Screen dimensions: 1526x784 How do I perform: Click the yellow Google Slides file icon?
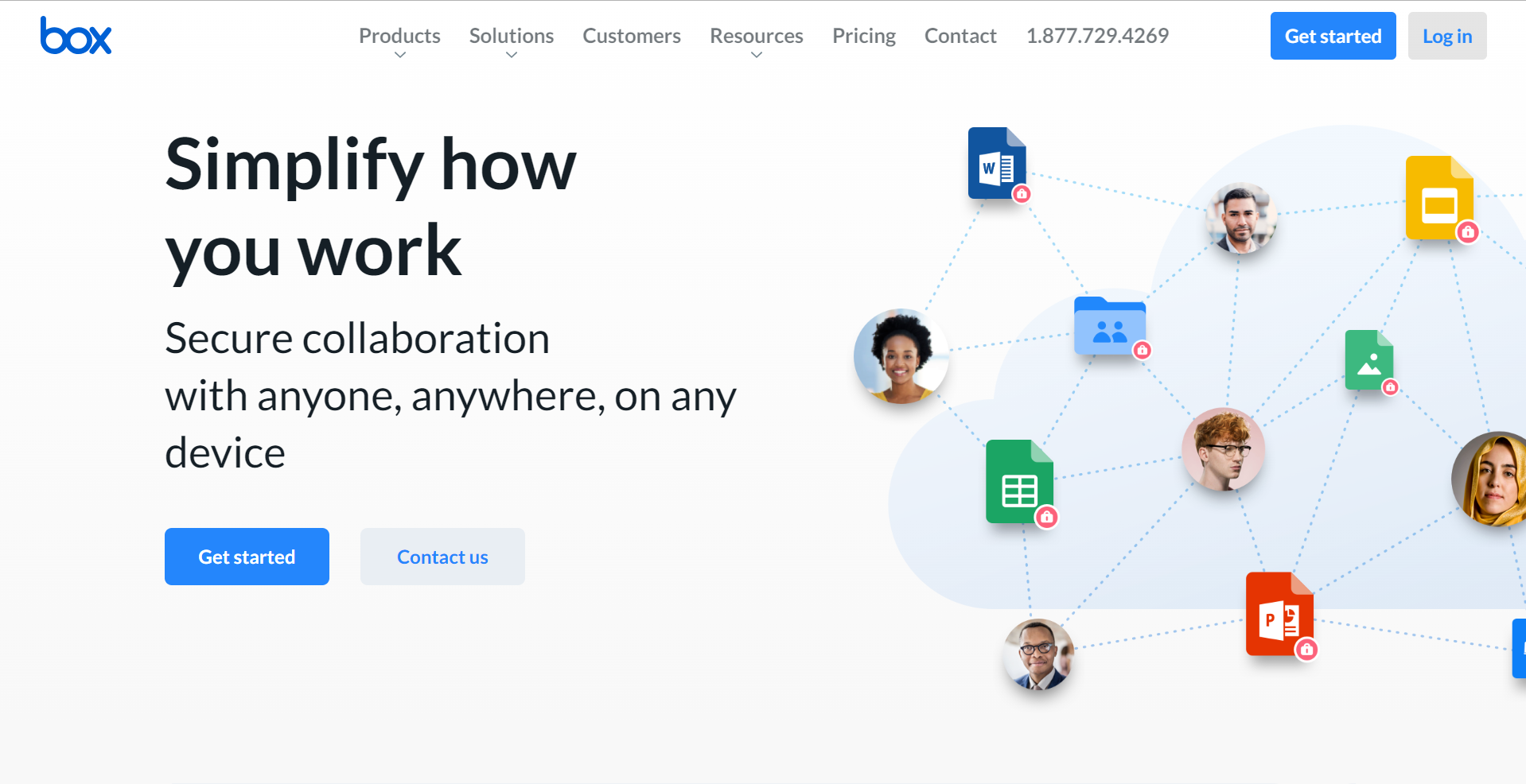point(1439,198)
